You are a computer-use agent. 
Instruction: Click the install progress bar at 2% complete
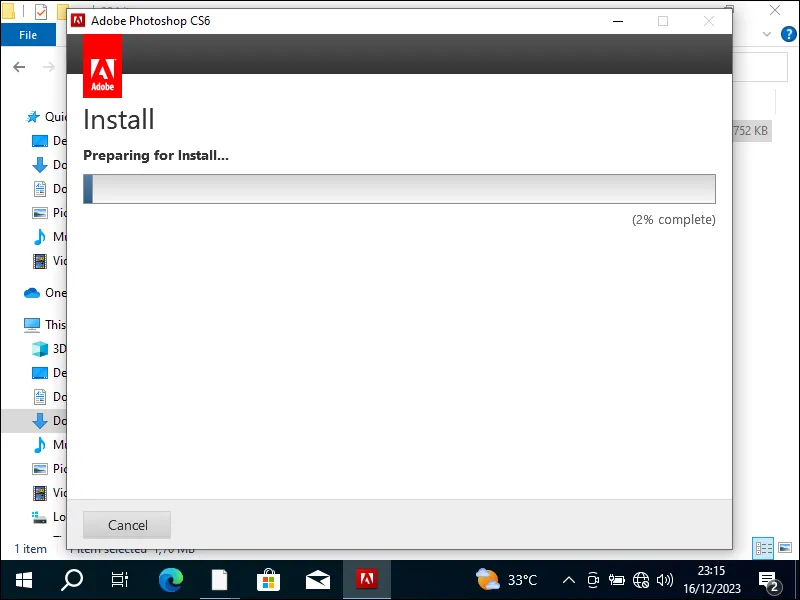[x=400, y=188]
